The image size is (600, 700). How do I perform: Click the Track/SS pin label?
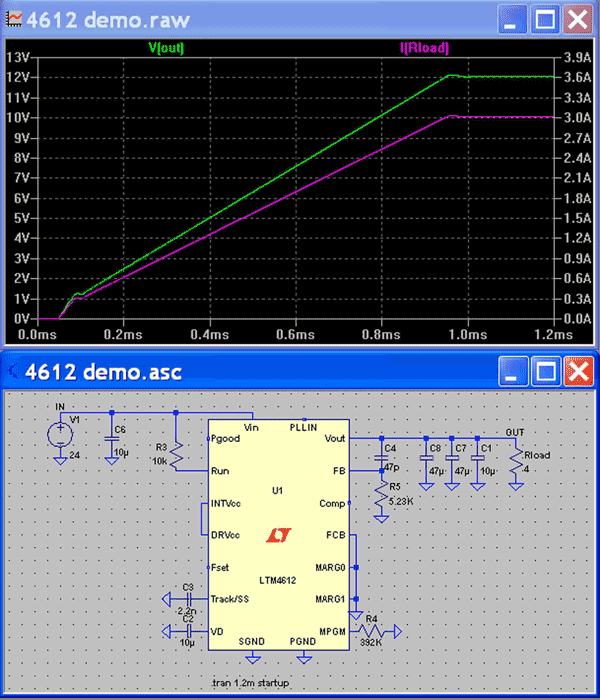[229, 599]
